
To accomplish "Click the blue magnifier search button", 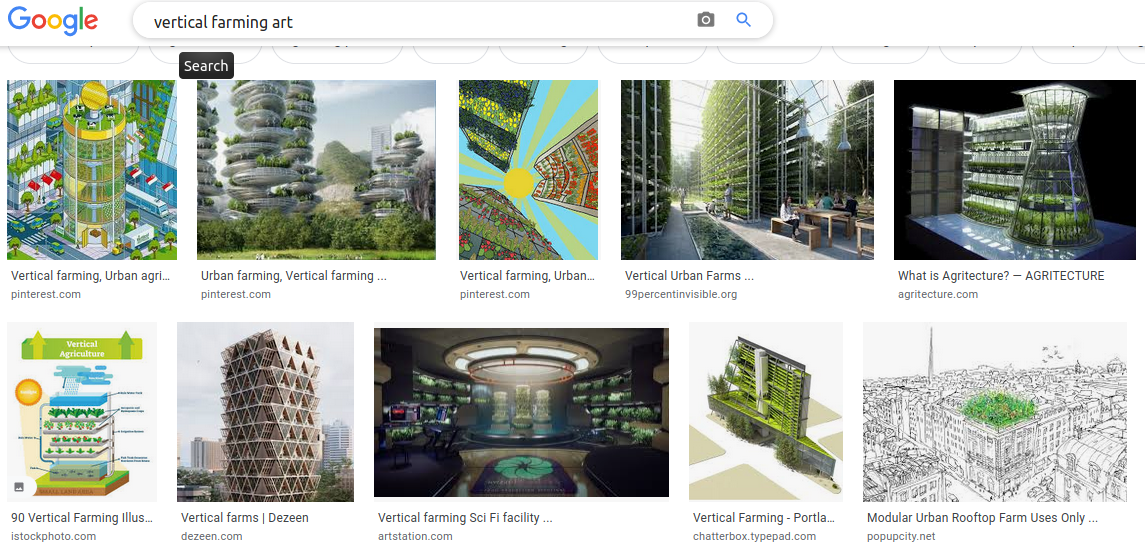I will coord(743,20).
